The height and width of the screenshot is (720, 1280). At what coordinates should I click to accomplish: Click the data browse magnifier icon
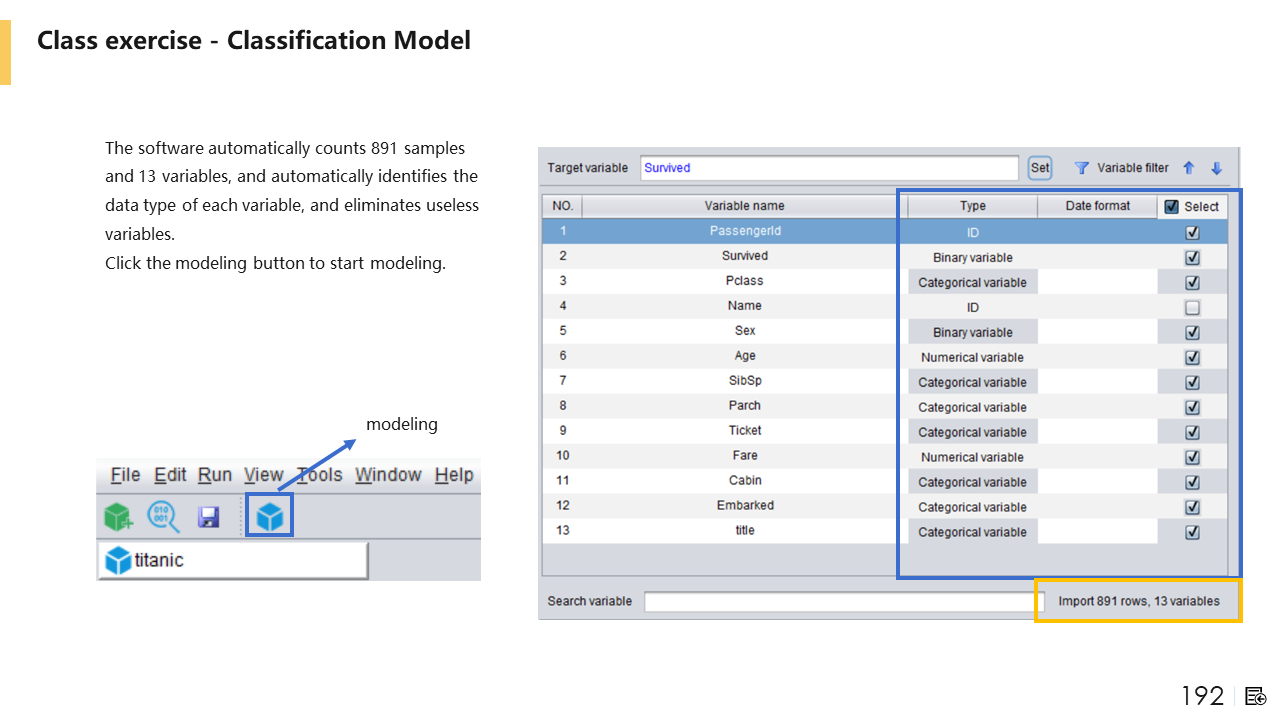click(163, 516)
